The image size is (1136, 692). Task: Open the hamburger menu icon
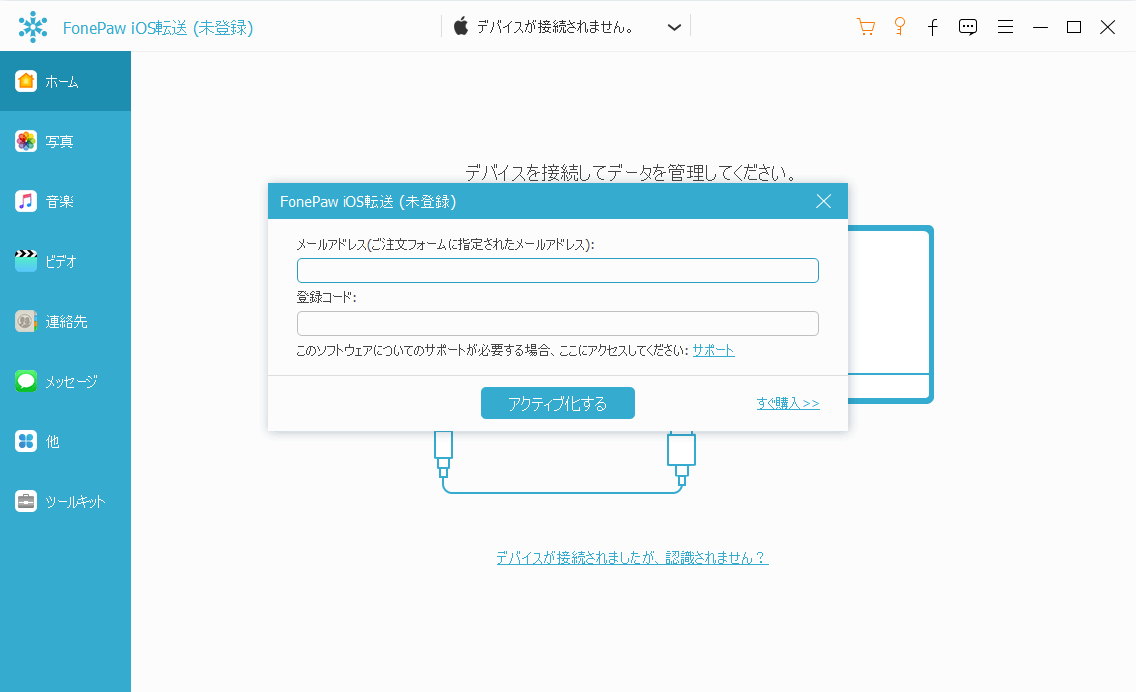click(x=1005, y=28)
